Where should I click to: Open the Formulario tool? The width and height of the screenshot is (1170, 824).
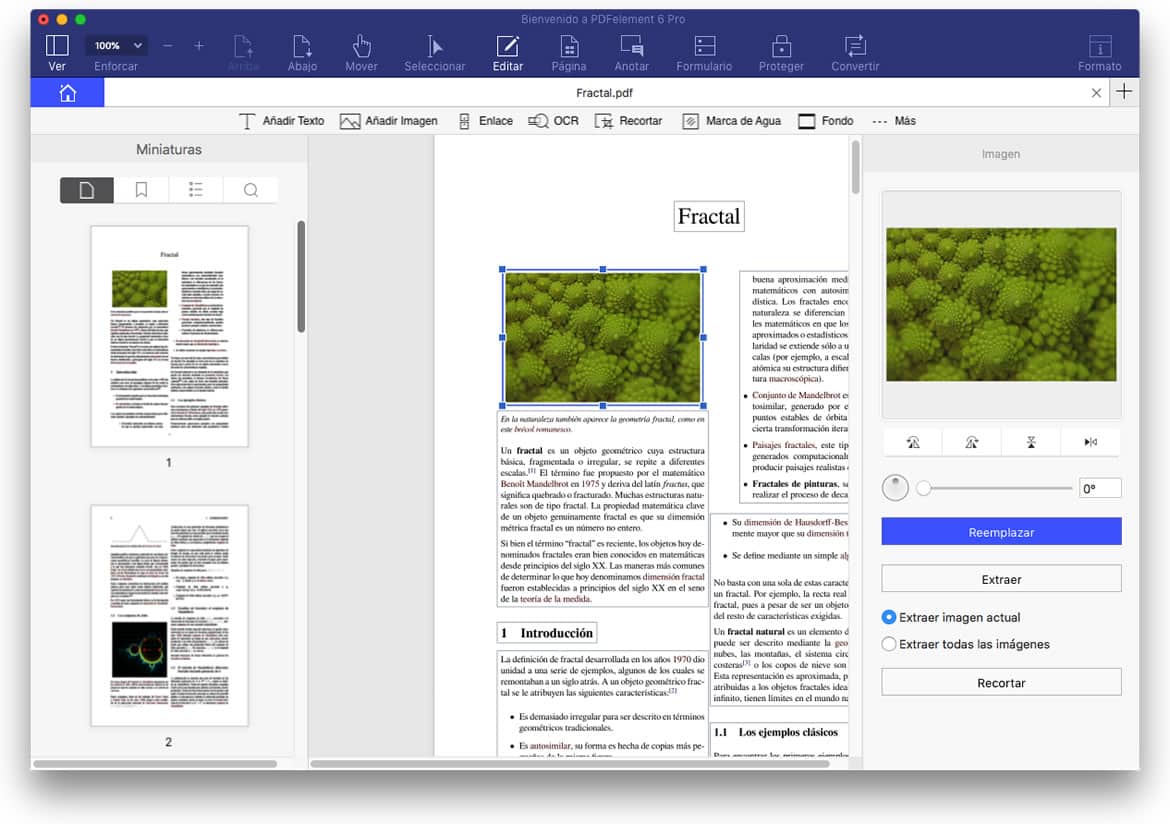tap(704, 52)
